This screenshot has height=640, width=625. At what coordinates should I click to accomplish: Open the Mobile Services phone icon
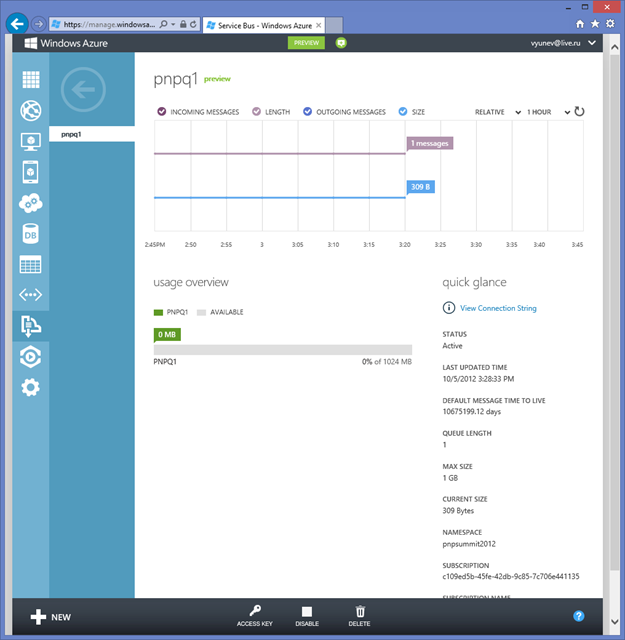[x=31, y=172]
